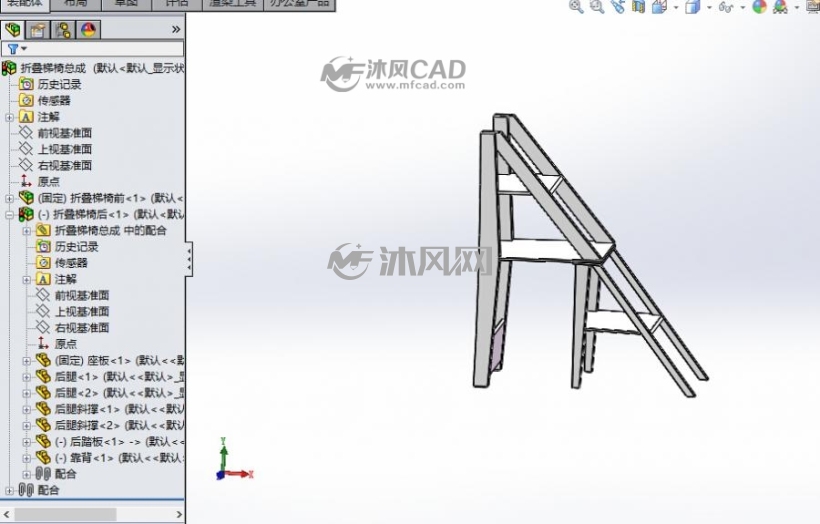Open the ConfigurationManager tab
This screenshot has width=820, height=524.
63,30
